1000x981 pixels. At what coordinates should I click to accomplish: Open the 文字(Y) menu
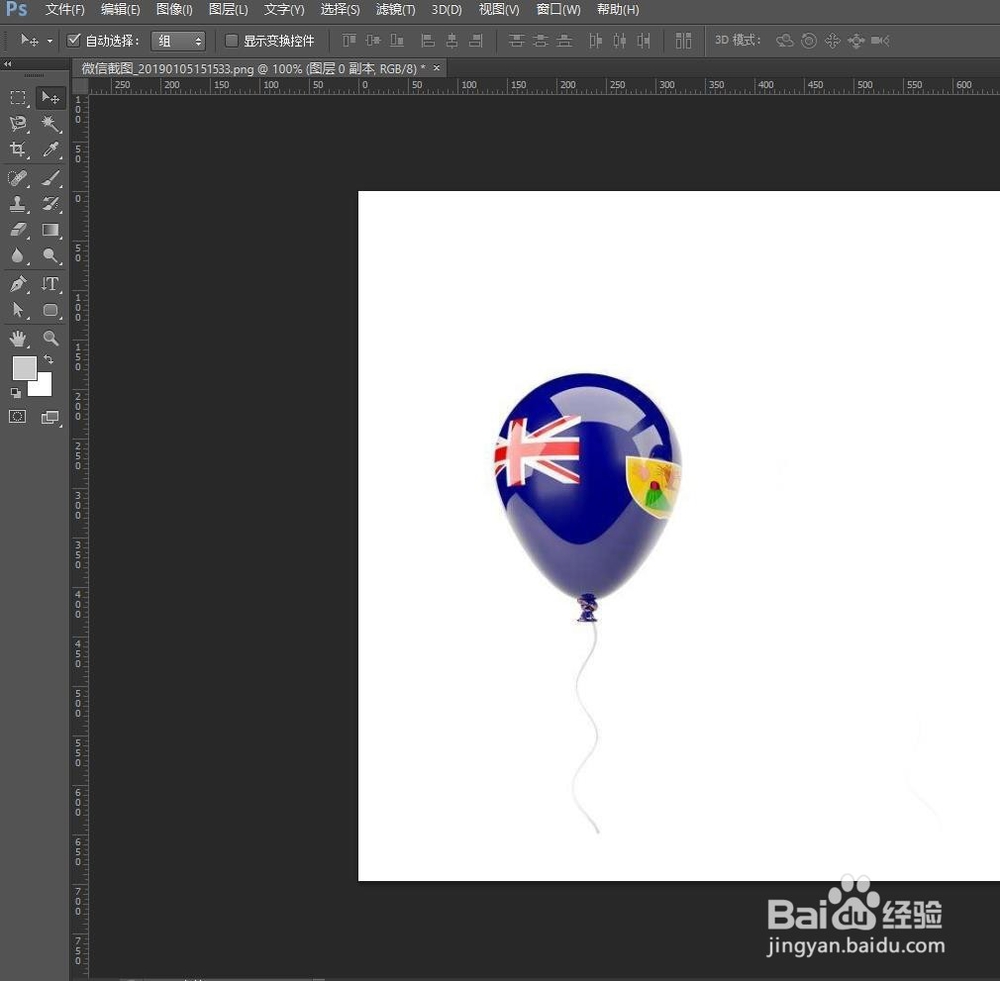coord(284,10)
